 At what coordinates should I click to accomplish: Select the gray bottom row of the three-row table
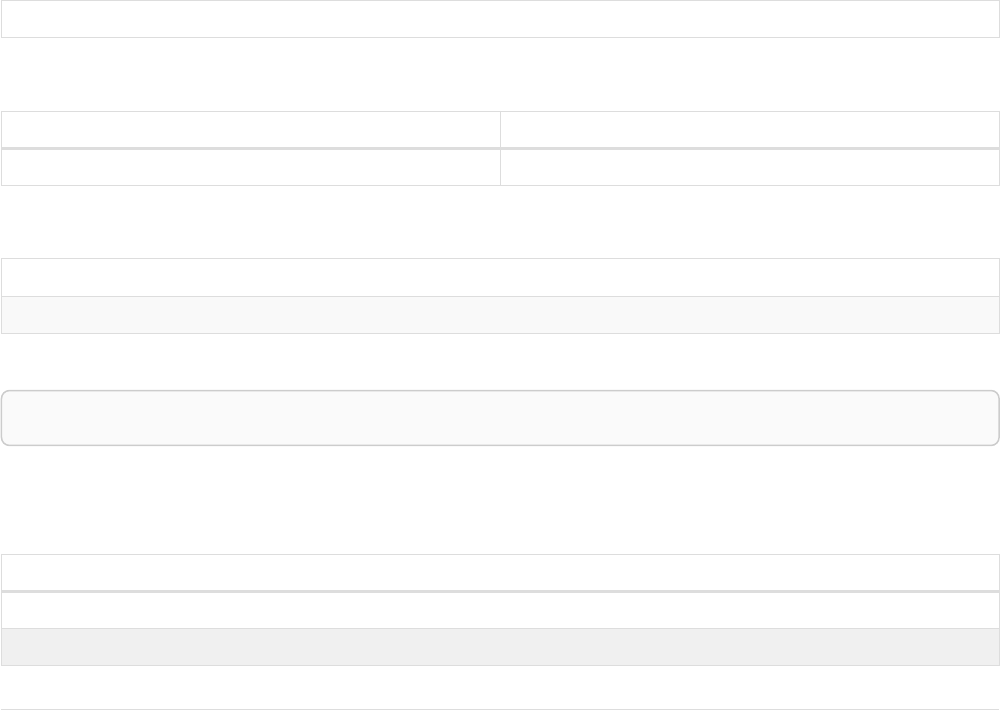(x=500, y=647)
